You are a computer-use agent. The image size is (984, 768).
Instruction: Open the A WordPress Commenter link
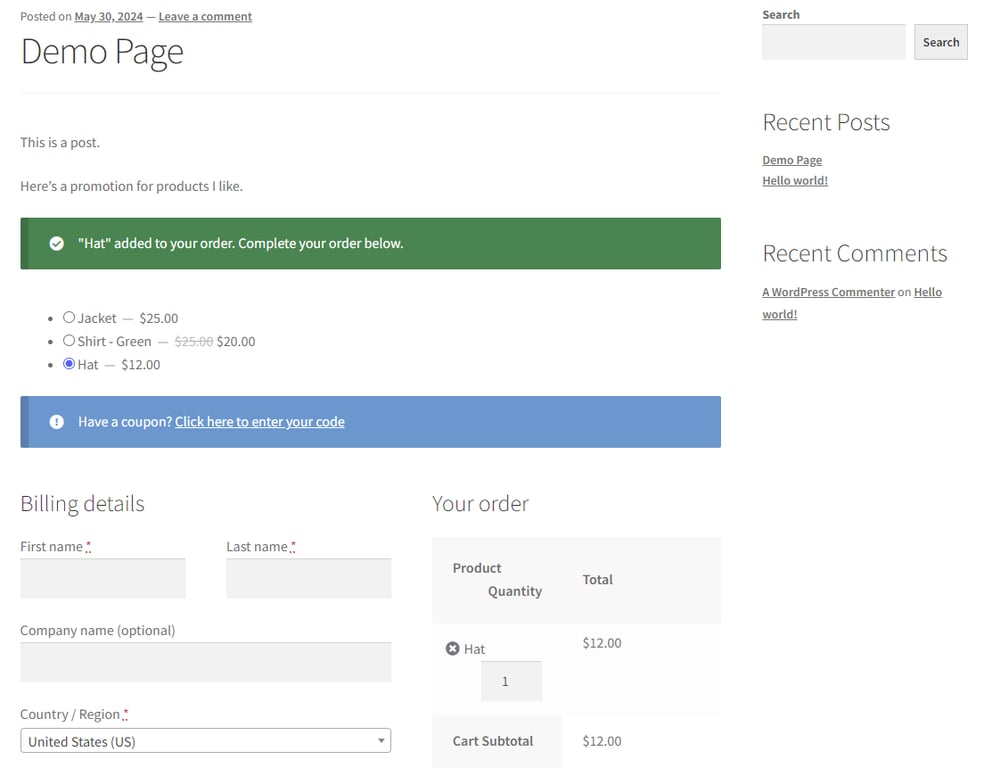(828, 291)
